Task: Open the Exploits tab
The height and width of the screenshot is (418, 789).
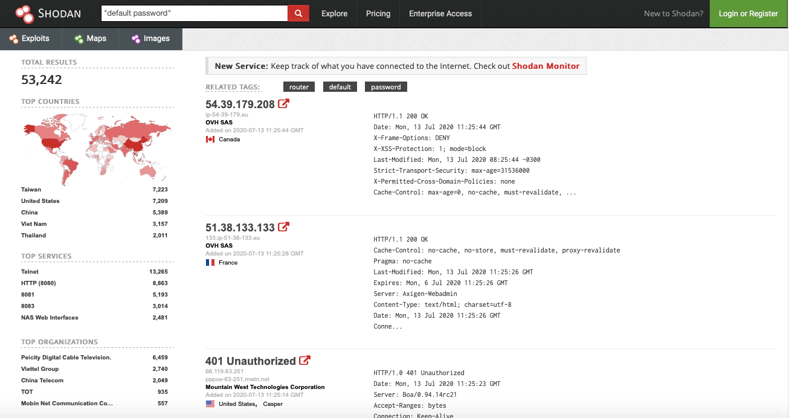Action: [x=31, y=39]
